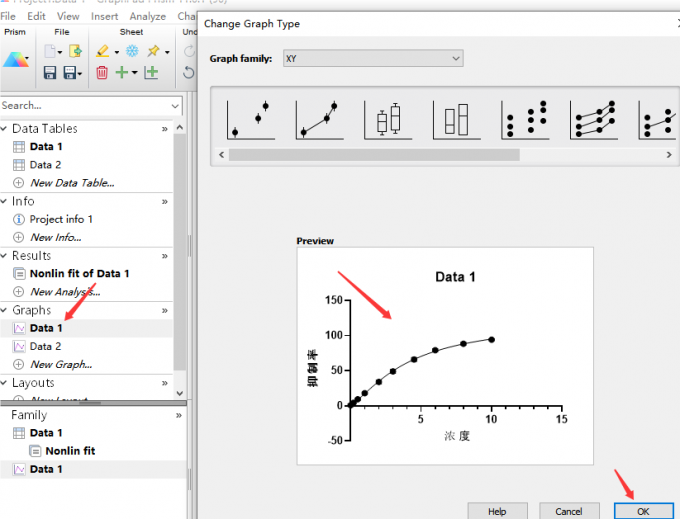Select Nonlin fit of Data 1 result
The height and width of the screenshot is (519, 680).
point(79,274)
